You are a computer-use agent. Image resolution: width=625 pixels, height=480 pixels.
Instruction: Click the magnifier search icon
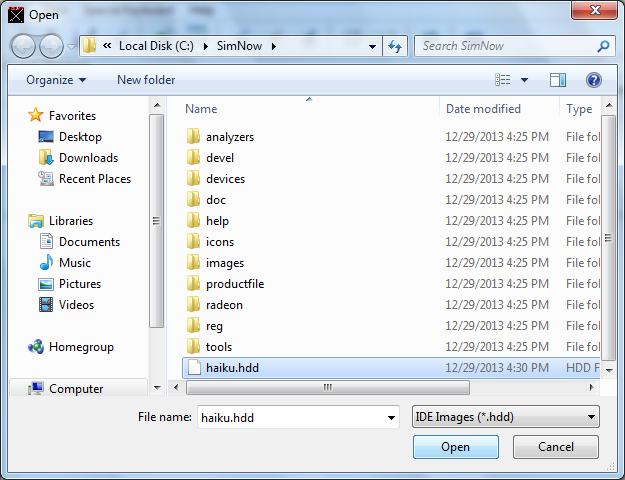tap(603, 46)
